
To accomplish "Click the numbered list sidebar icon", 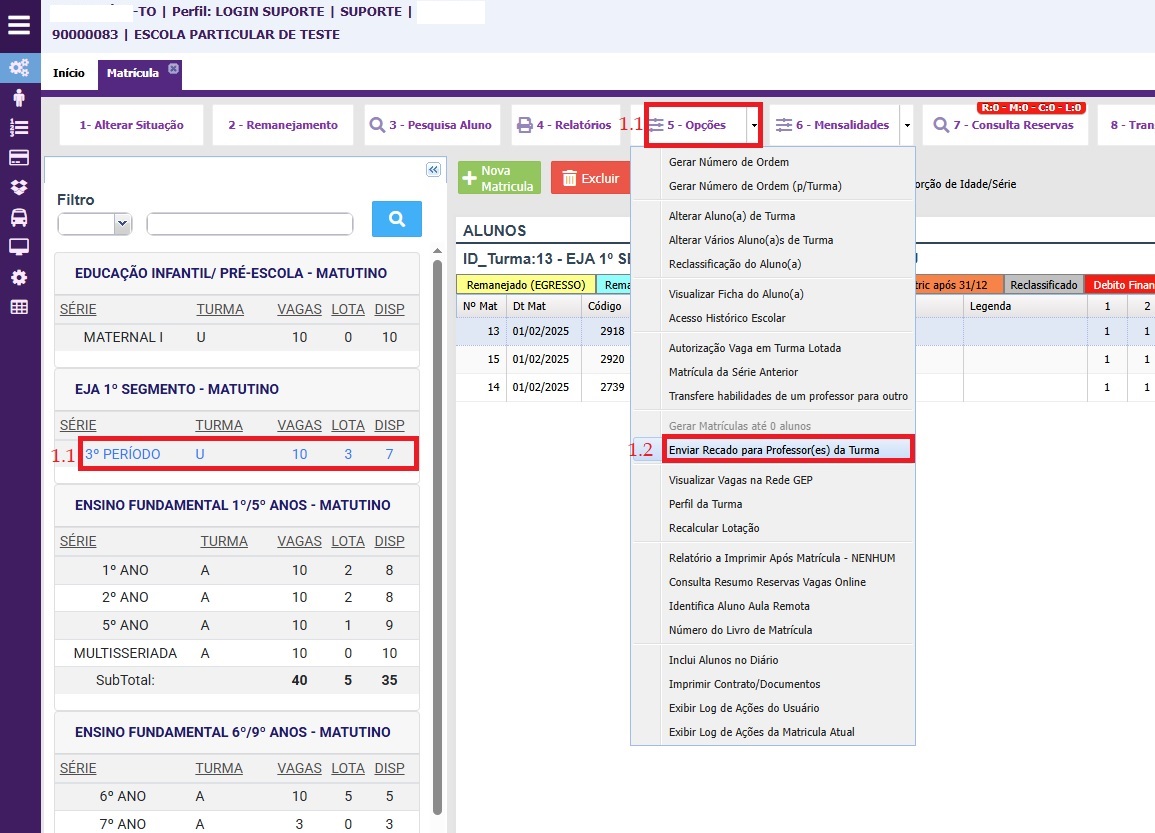I will [19, 128].
